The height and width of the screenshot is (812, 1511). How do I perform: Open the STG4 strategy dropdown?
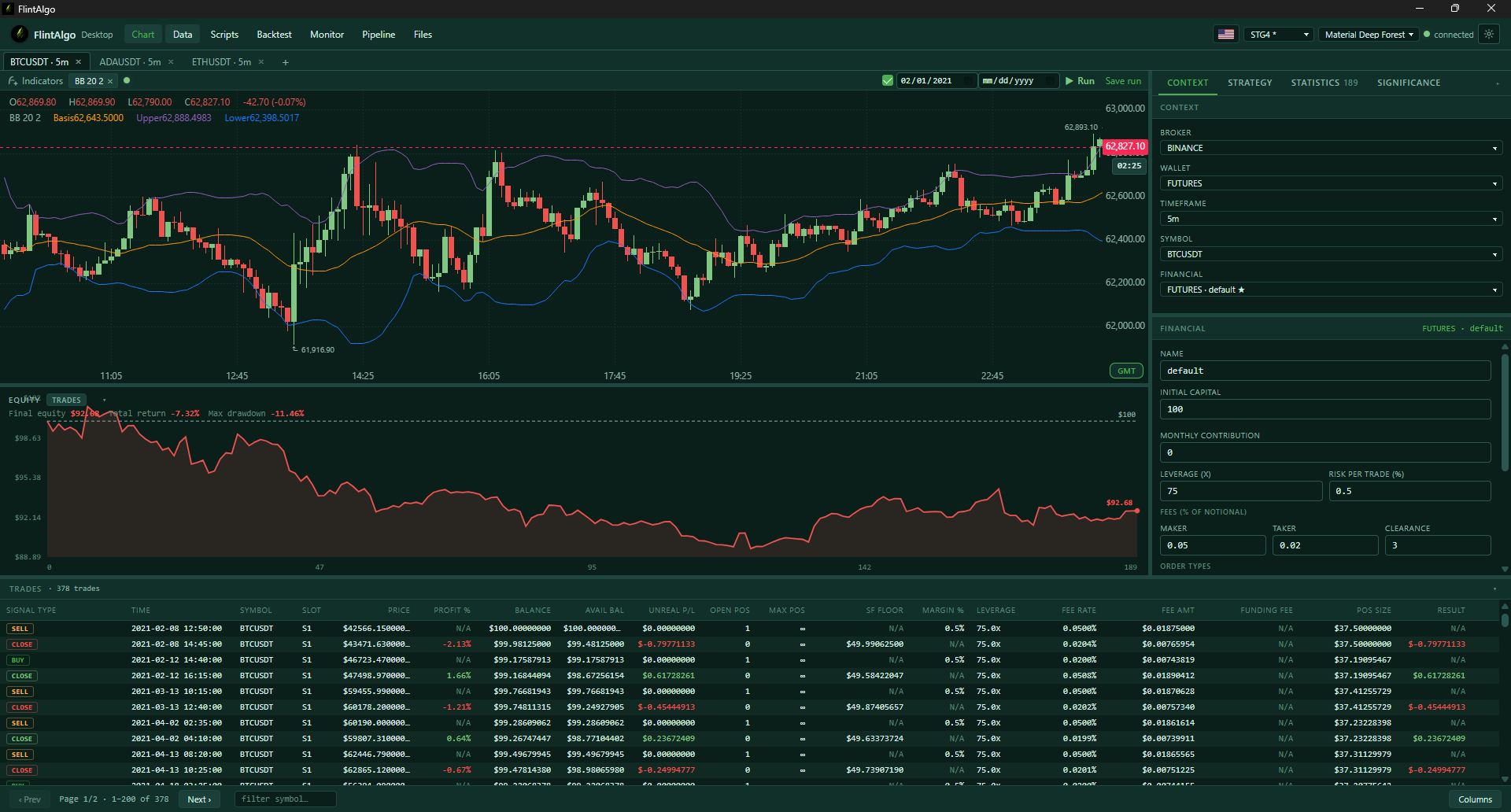point(1279,35)
